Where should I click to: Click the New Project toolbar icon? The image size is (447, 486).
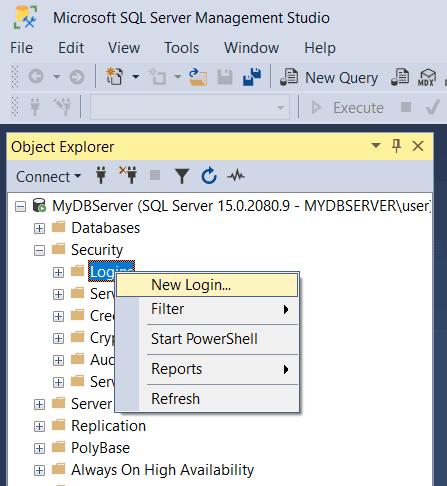(x=114, y=76)
